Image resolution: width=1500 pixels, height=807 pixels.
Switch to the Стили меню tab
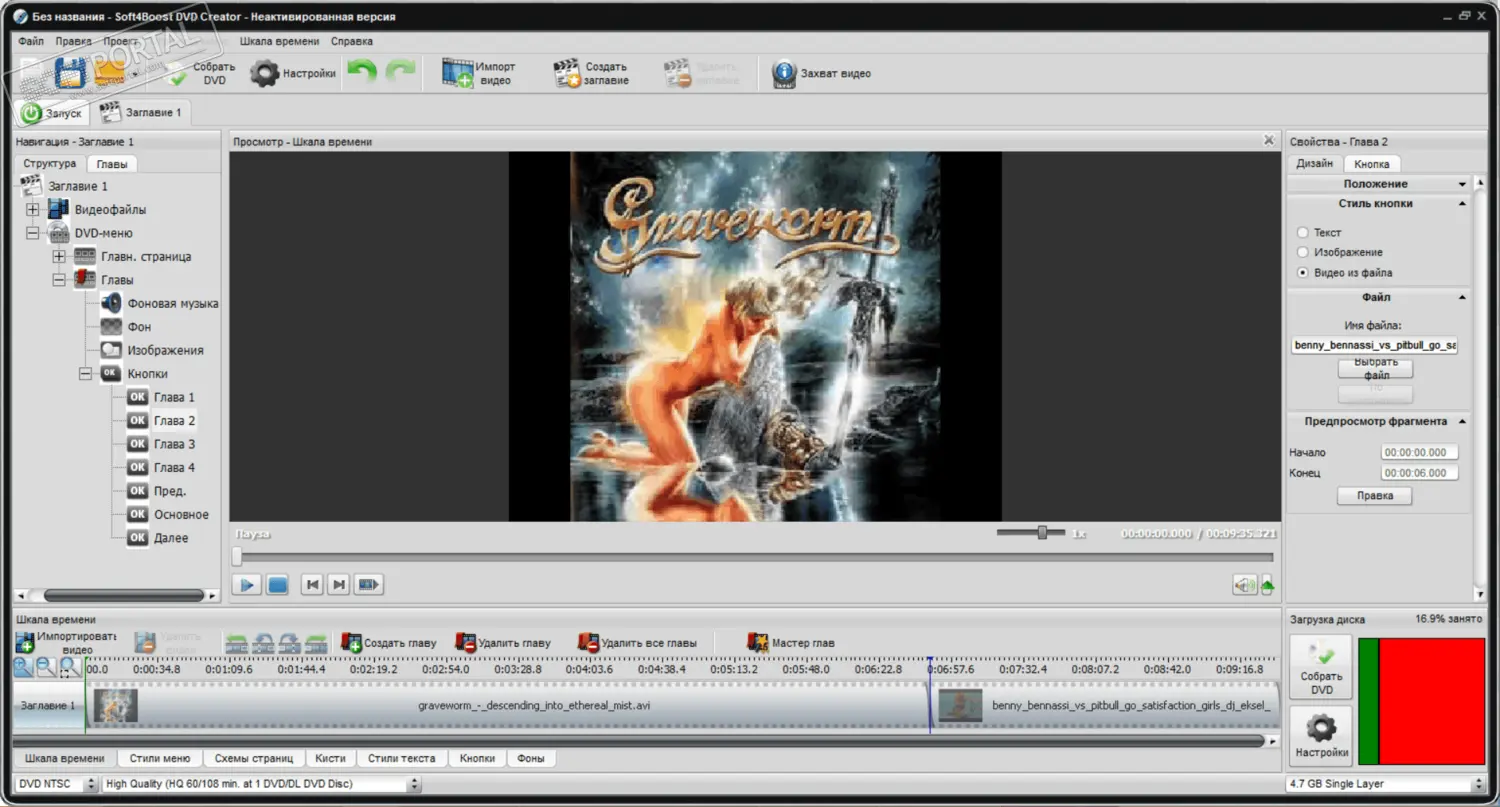point(160,758)
